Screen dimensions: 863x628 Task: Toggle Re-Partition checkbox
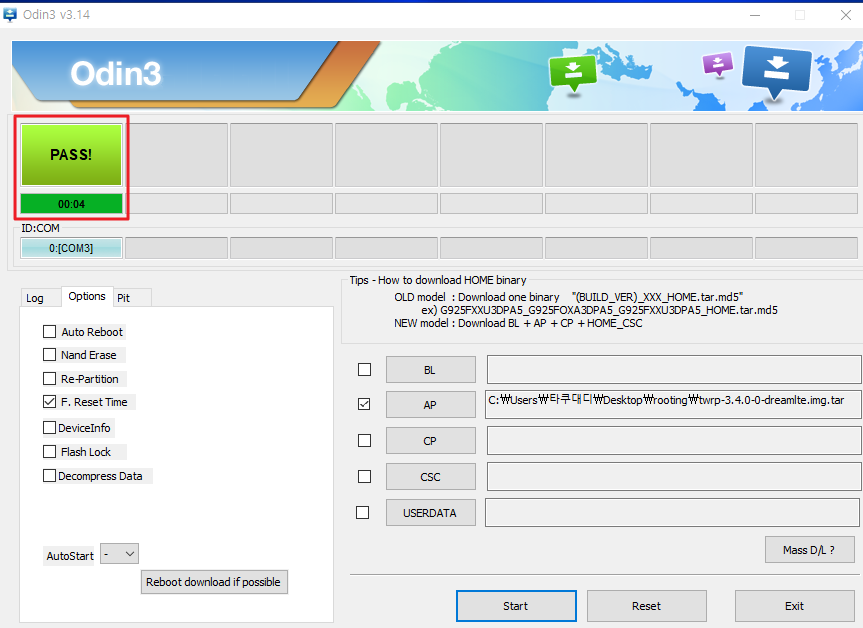tap(50, 379)
